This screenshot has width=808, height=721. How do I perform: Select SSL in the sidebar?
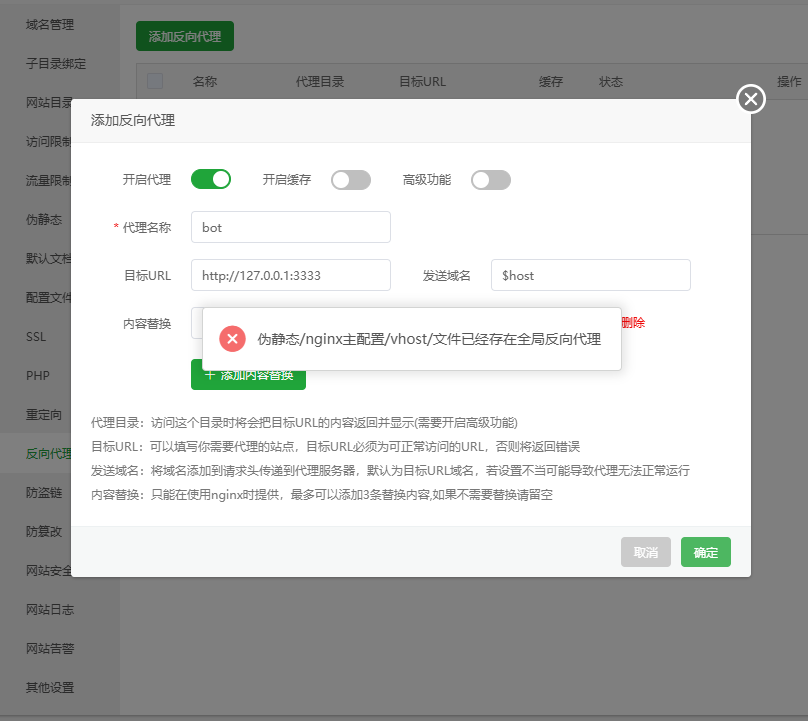[36, 337]
